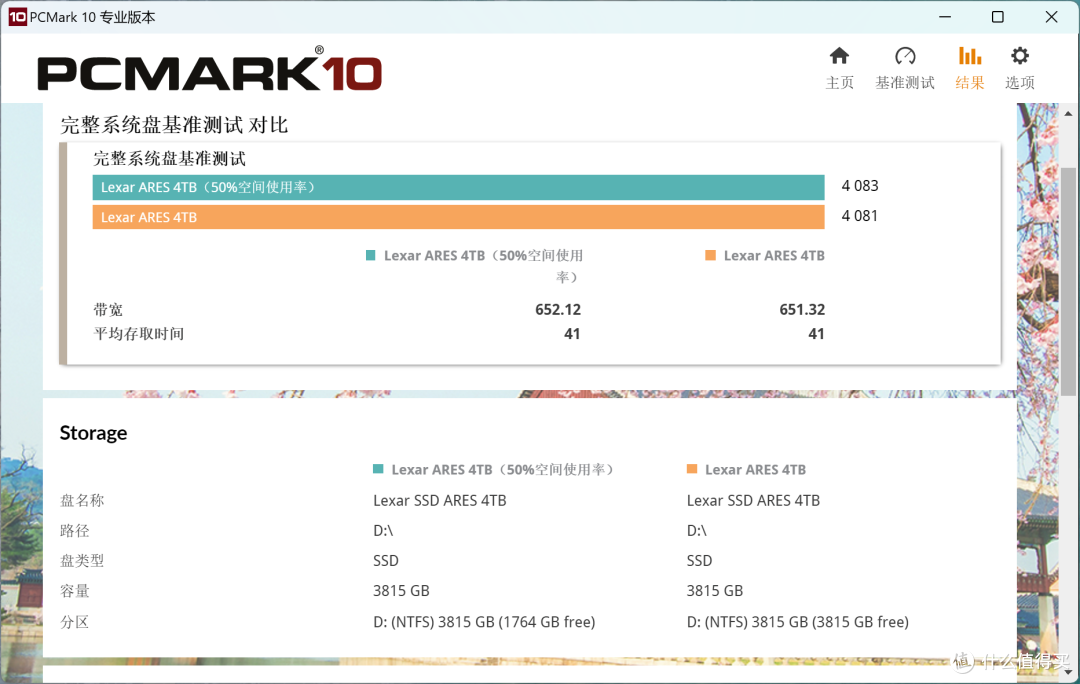Click the 平均存取时间 row label
This screenshot has width=1080, height=684.
click(x=138, y=334)
